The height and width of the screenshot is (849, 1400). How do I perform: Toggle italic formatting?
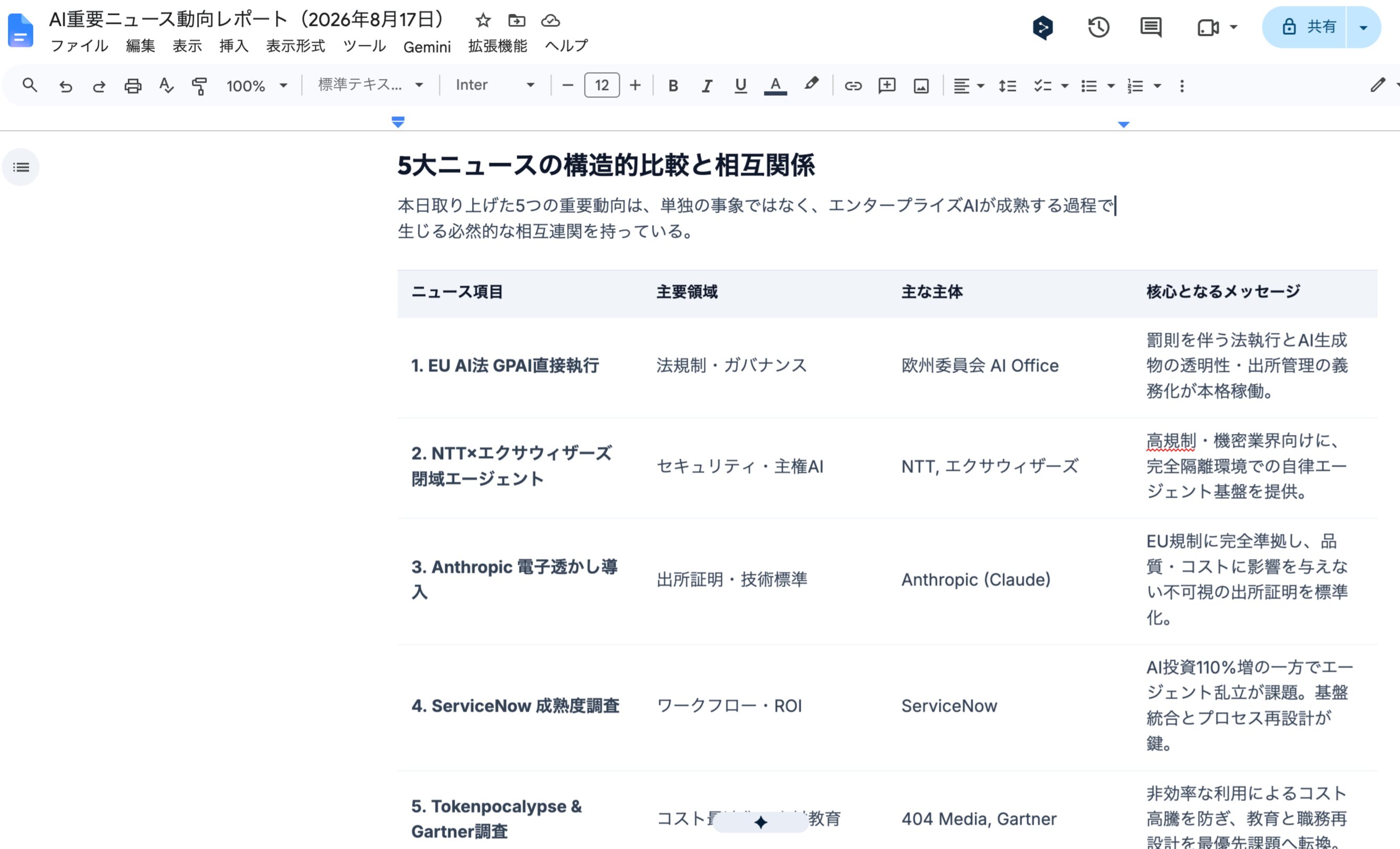[x=707, y=86]
